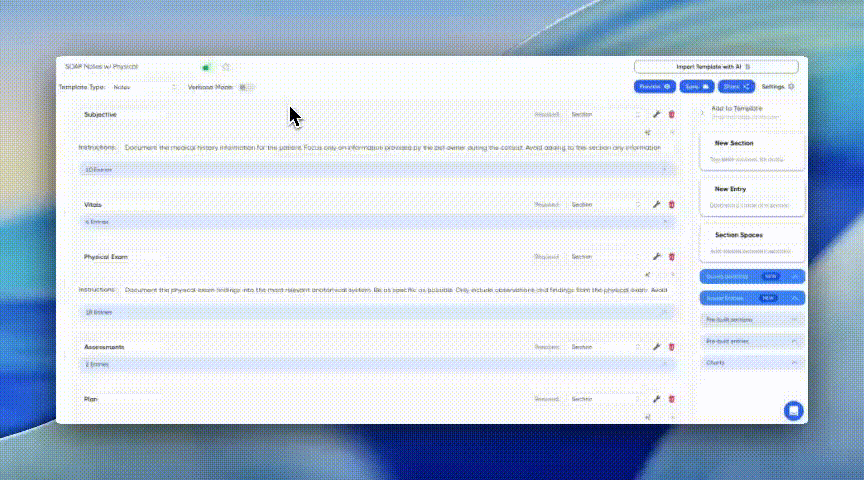Open Assessments' Section type dropdown
This screenshot has width=864, height=480.
tap(604, 347)
